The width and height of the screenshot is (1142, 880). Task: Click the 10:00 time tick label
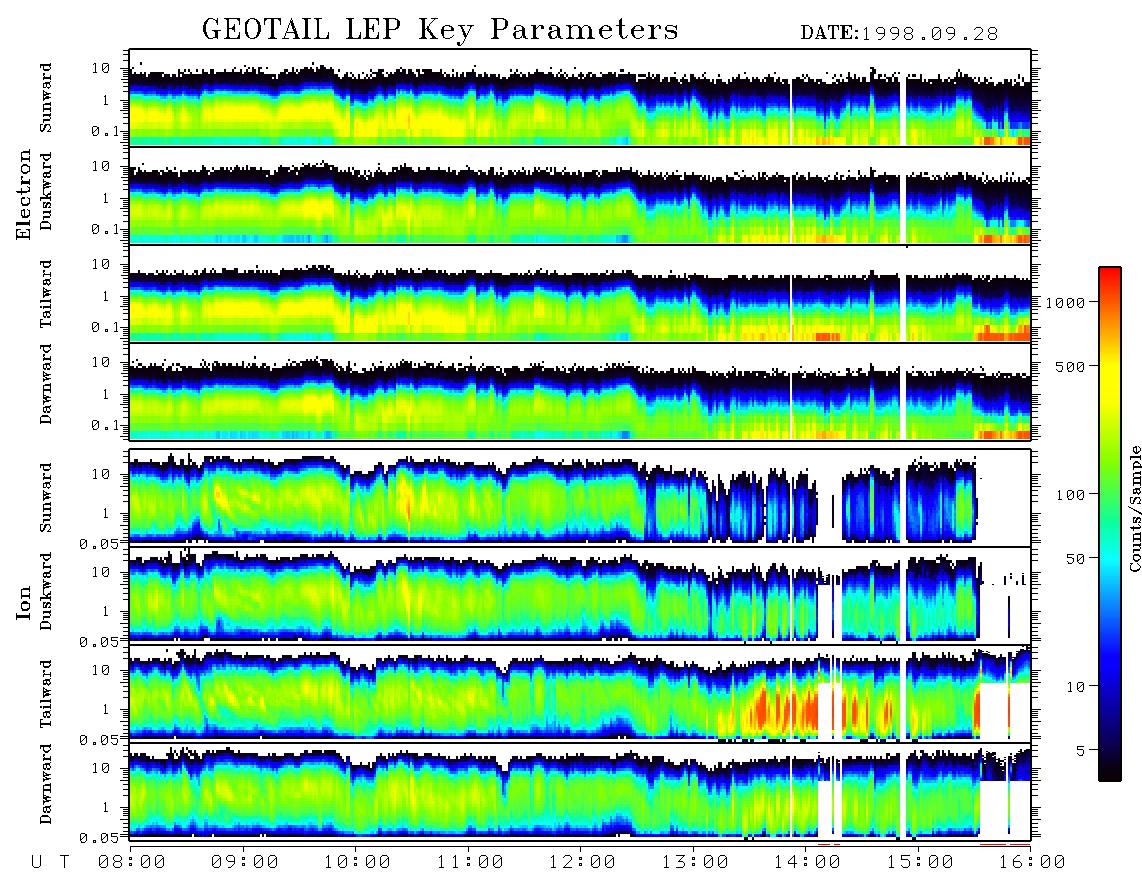(357, 862)
